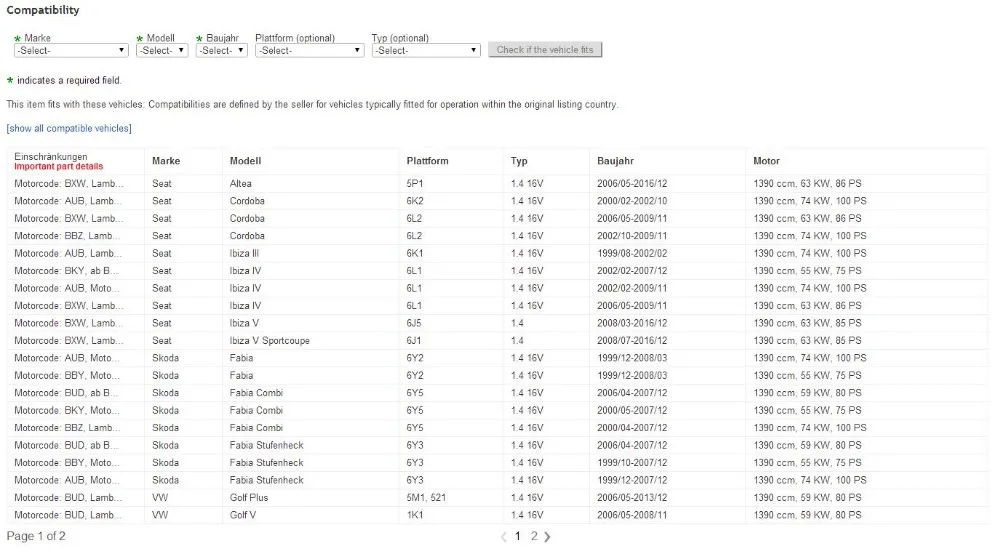
Task: Click the Page 1 of 2 label
Action: (x=36, y=536)
